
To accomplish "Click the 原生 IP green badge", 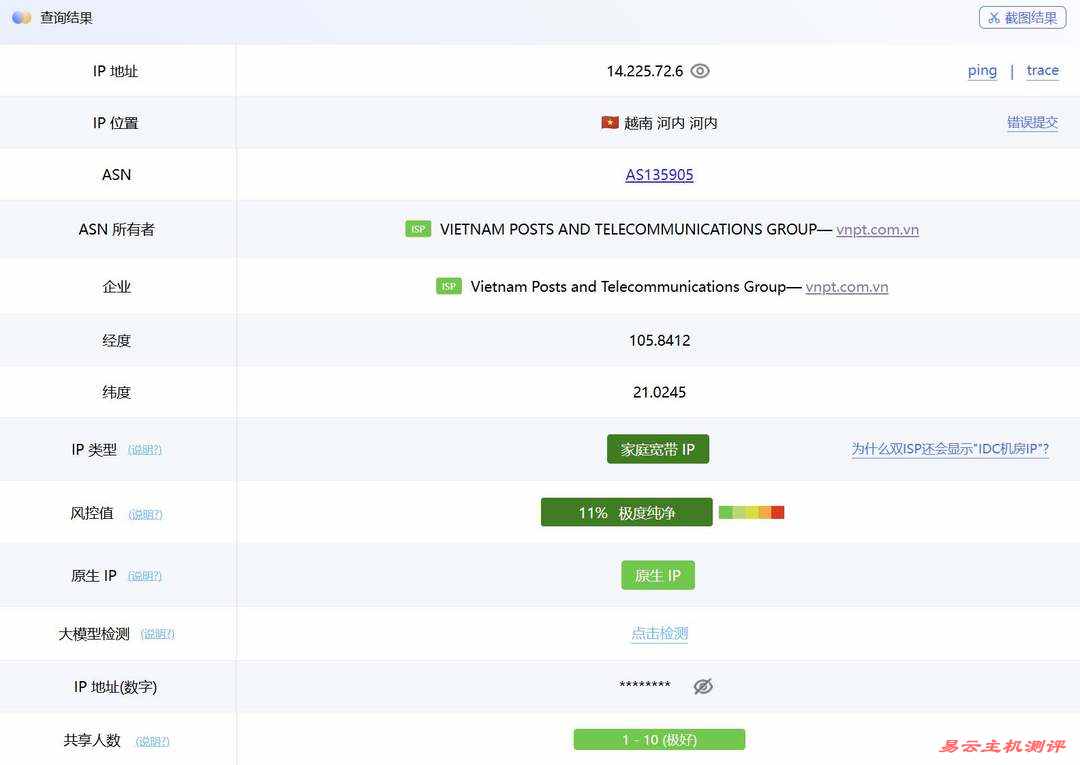I will [658, 575].
